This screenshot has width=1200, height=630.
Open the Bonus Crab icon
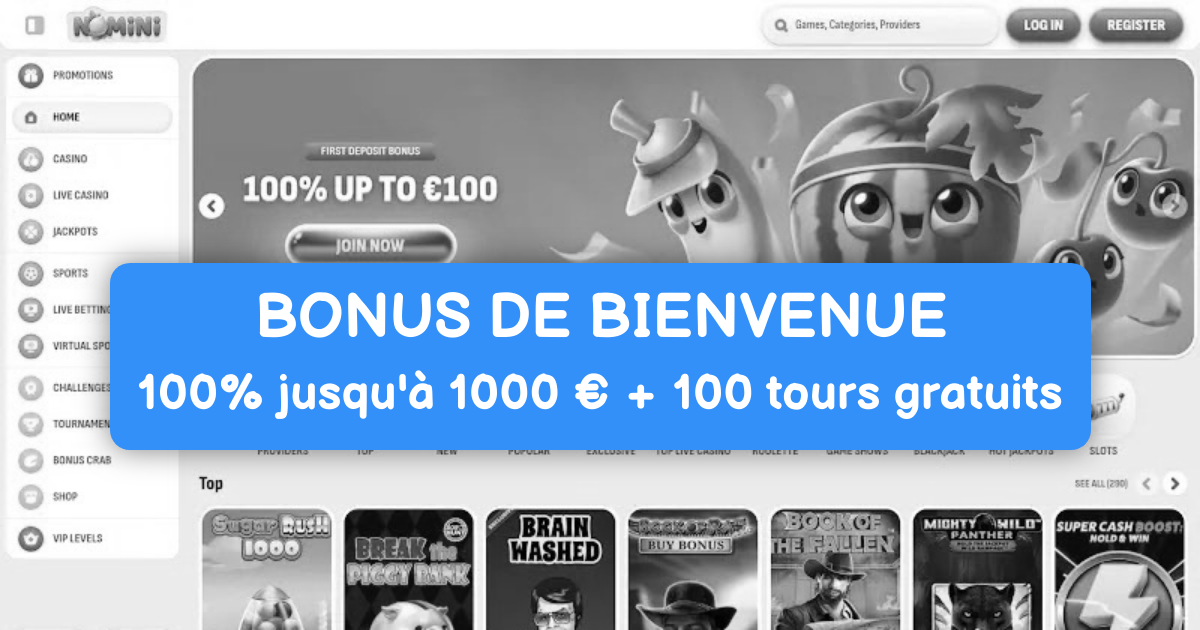(x=31, y=460)
